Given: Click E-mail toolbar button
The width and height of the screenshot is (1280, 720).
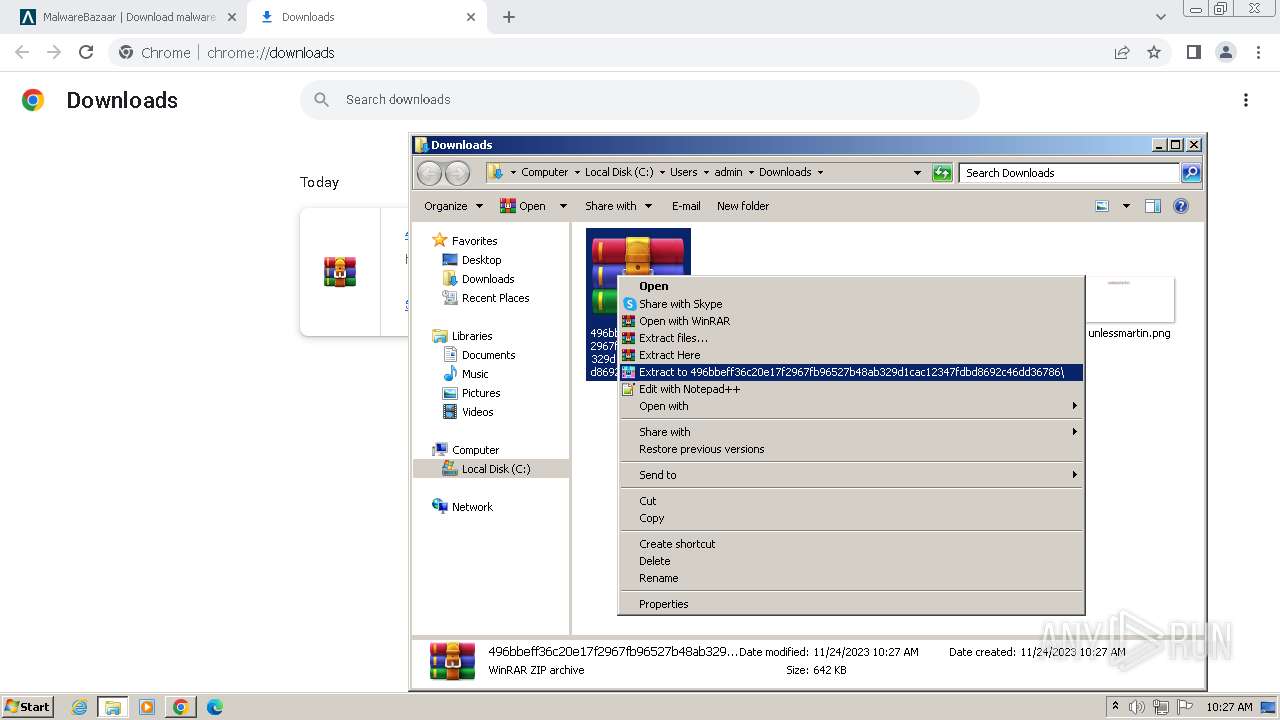Looking at the screenshot, I should coord(686,206).
